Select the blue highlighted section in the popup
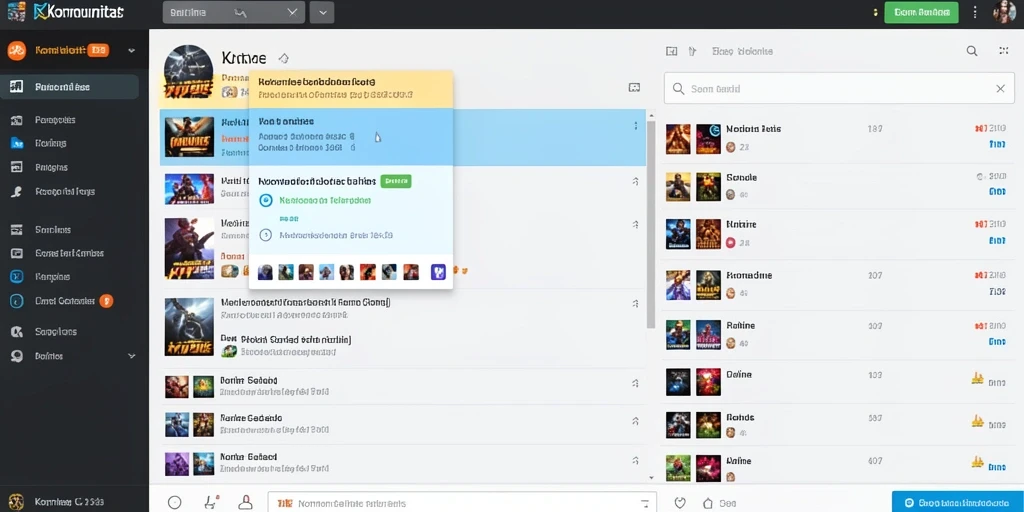 [x=351, y=136]
